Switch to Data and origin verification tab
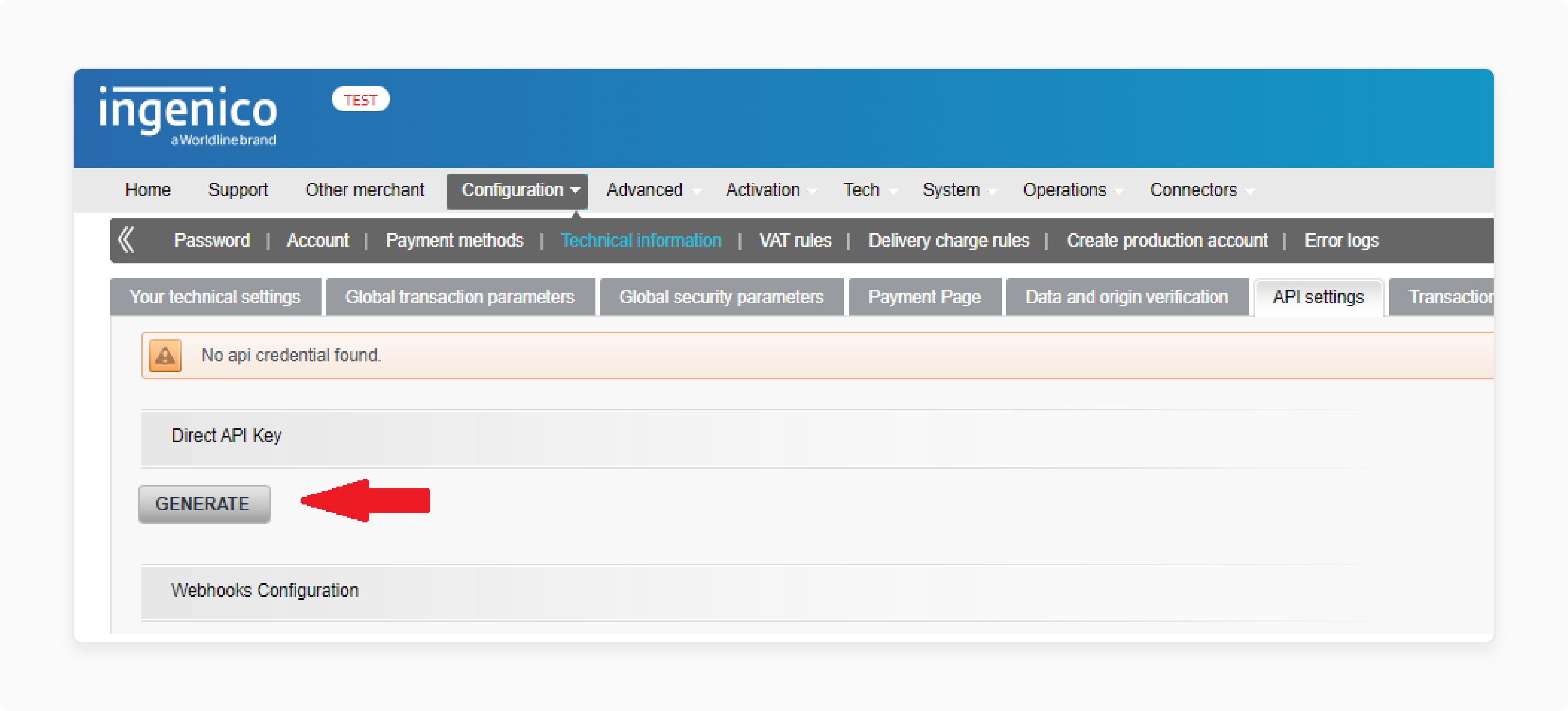 click(x=1127, y=297)
